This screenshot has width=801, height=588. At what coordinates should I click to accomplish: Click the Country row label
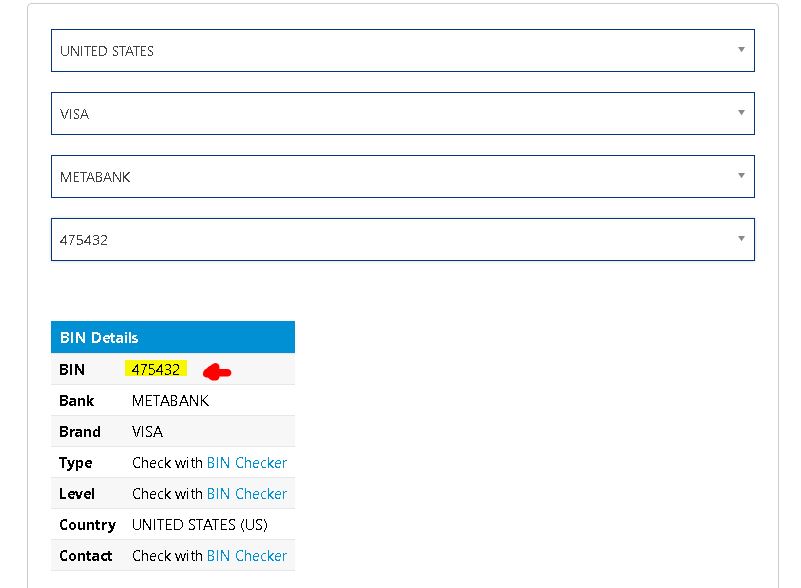pos(87,525)
